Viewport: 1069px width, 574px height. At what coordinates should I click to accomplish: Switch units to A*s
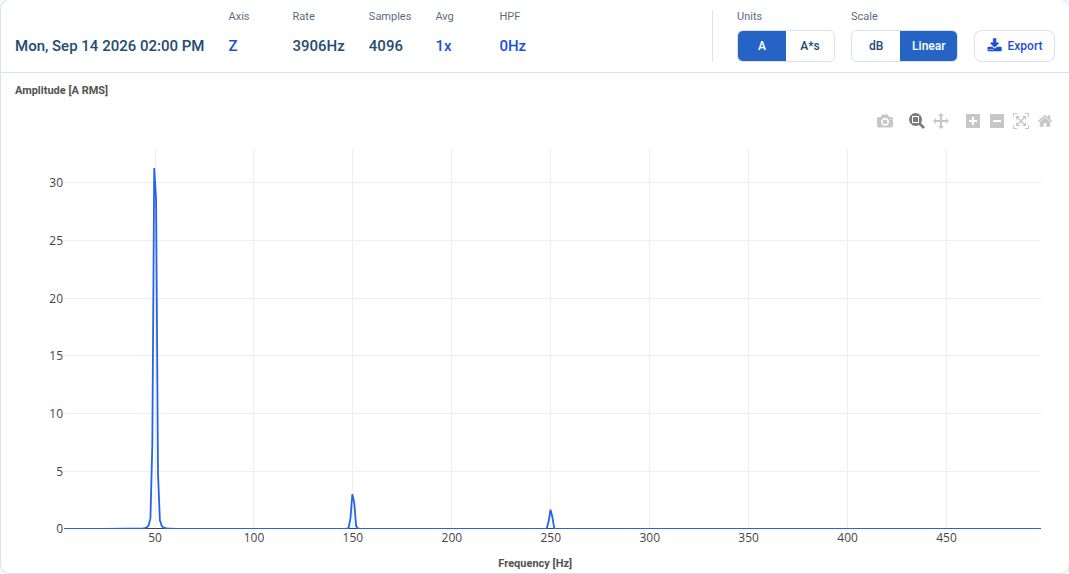[x=810, y=46]
